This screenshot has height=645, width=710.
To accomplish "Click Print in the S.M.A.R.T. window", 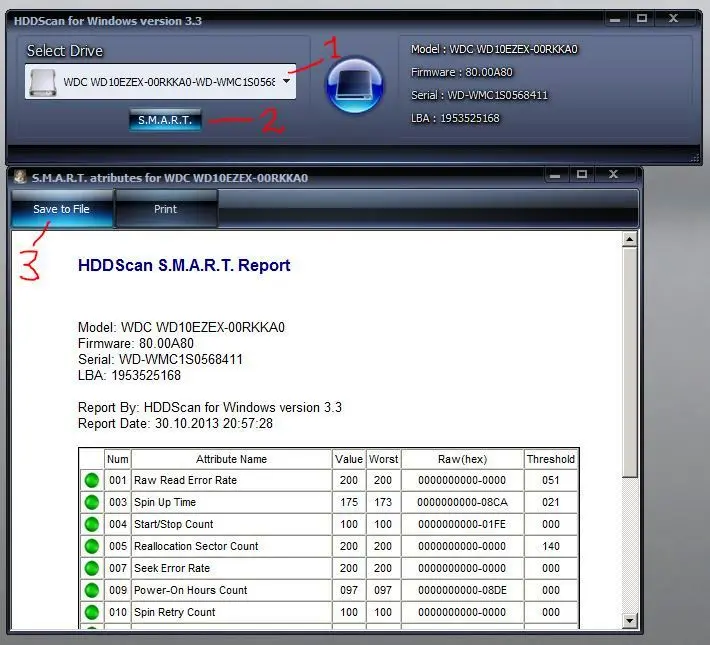I will [x=165, y=209].
